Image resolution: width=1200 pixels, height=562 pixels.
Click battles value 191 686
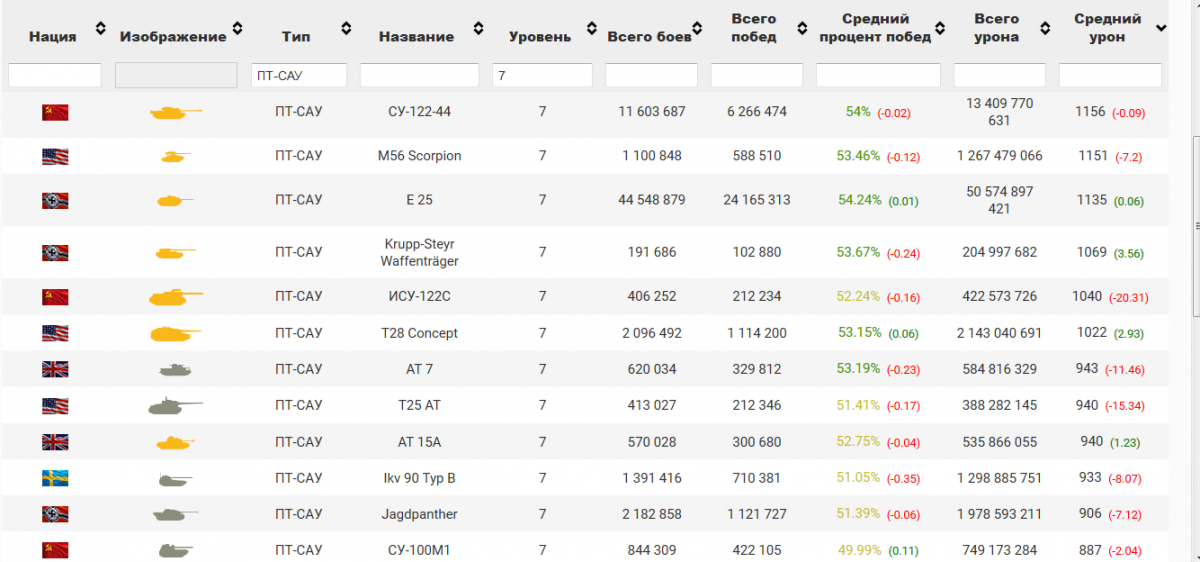tap(652, 253)
